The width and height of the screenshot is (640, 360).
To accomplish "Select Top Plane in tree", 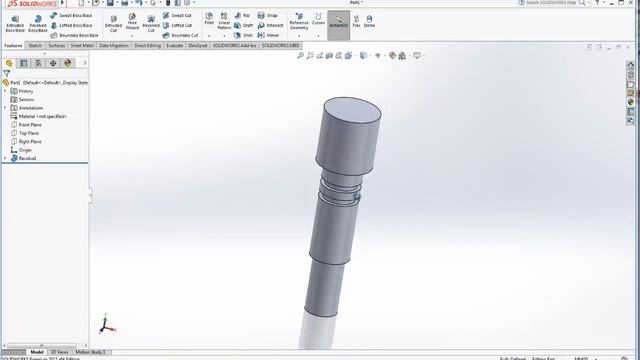I will coord(25,133).
